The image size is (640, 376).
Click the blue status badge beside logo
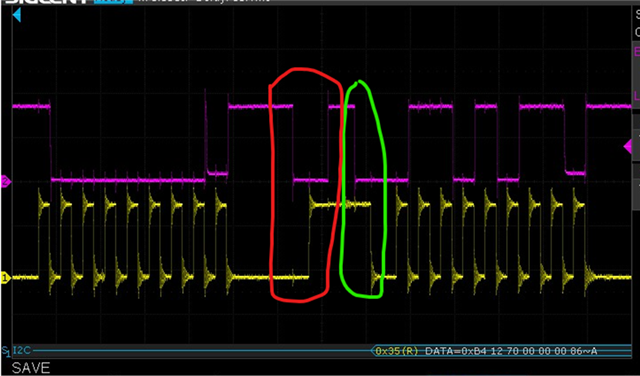click(x=113, y=2)
